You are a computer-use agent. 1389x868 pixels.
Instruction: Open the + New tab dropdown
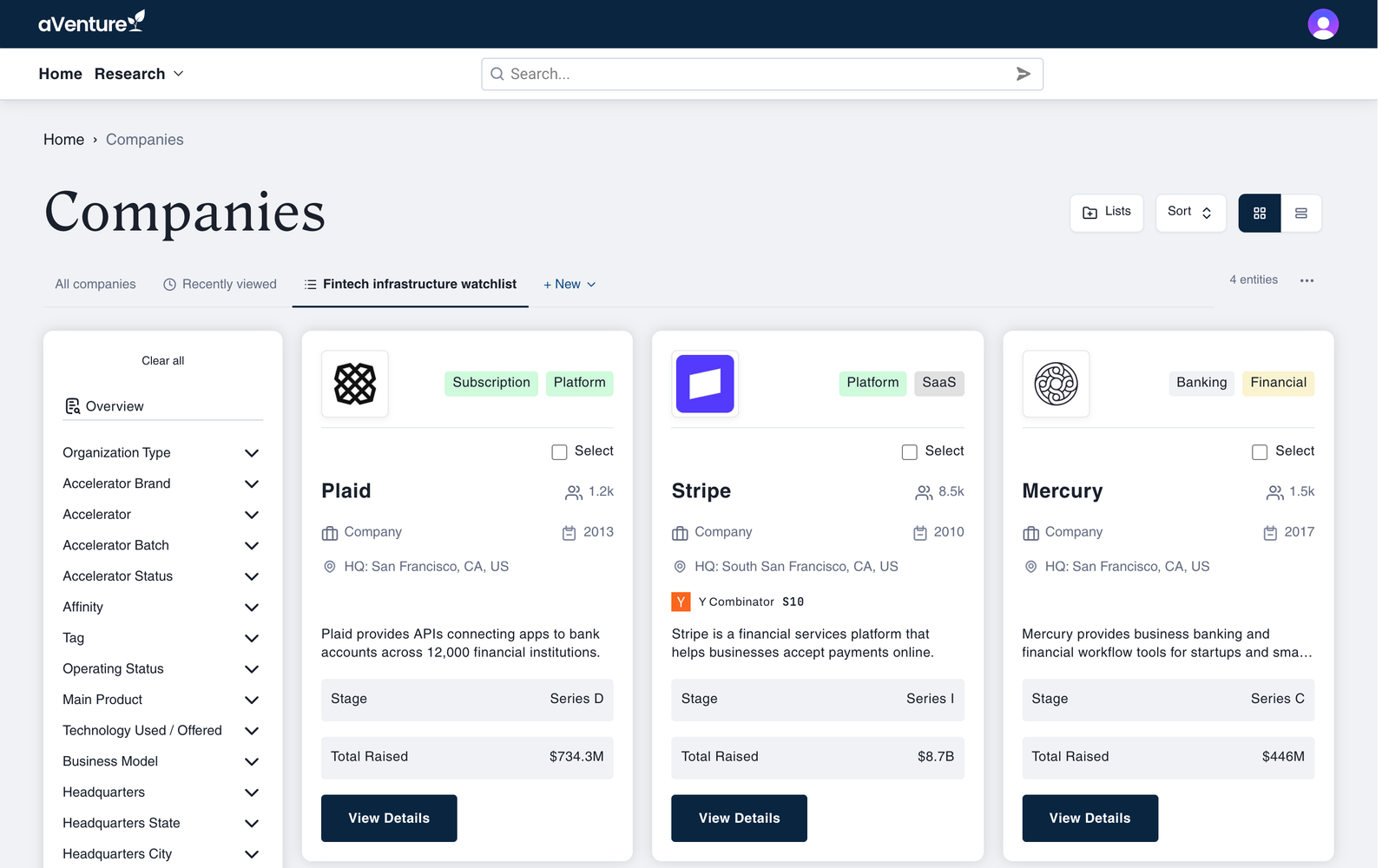pyautogui.click(x=569, y=284)
